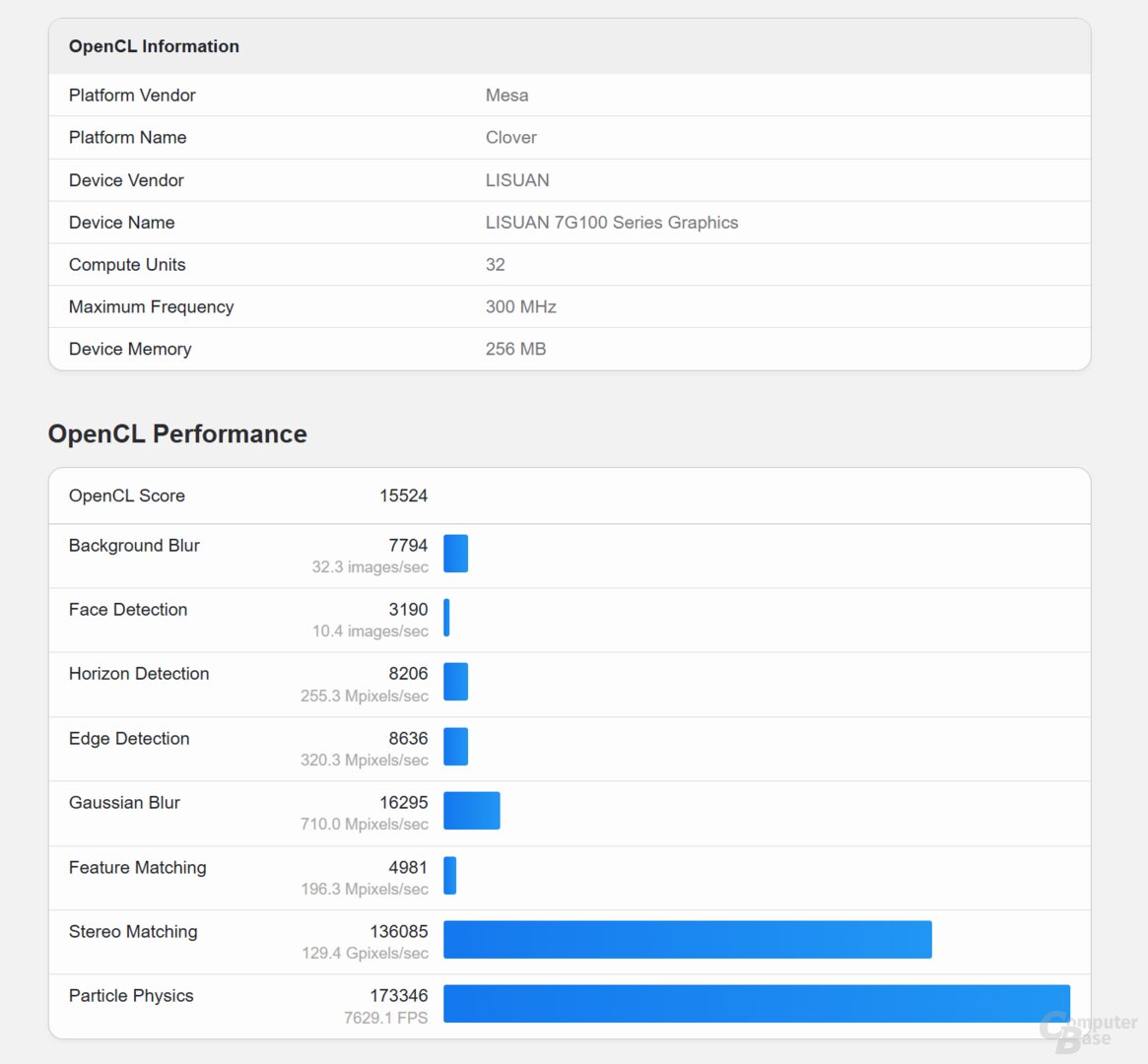1148x1064 pixels.
Task: Click the Stereo Matching score bar
Action: pos(688,940)
